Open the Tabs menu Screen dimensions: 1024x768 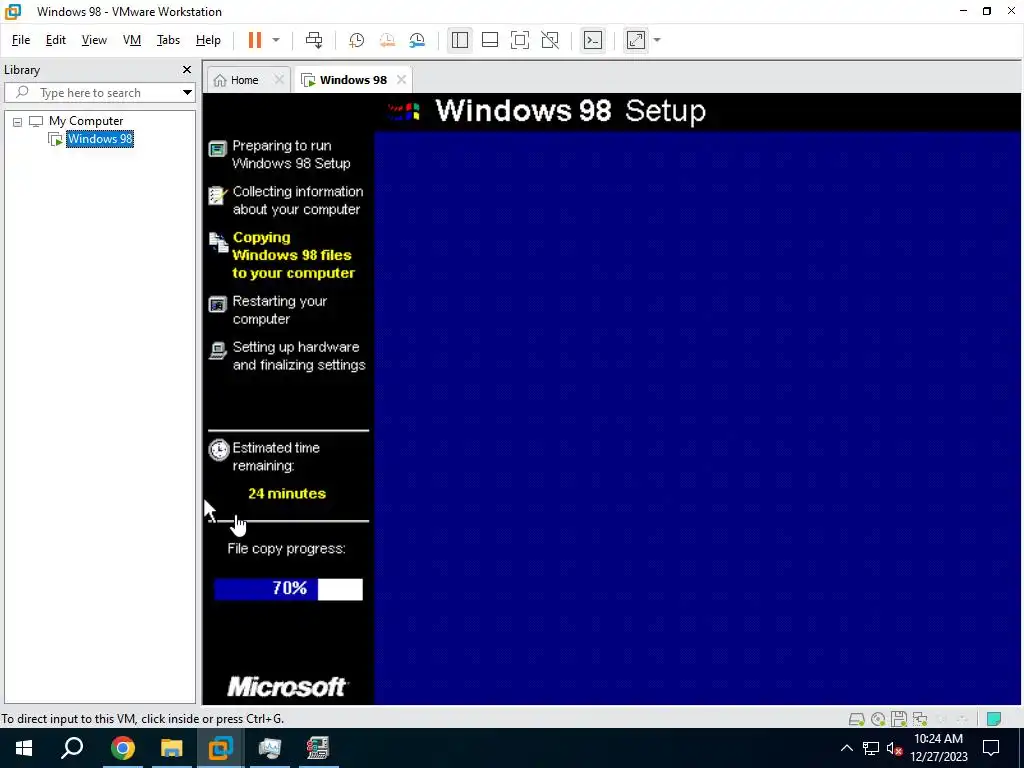tap(168, 40)
